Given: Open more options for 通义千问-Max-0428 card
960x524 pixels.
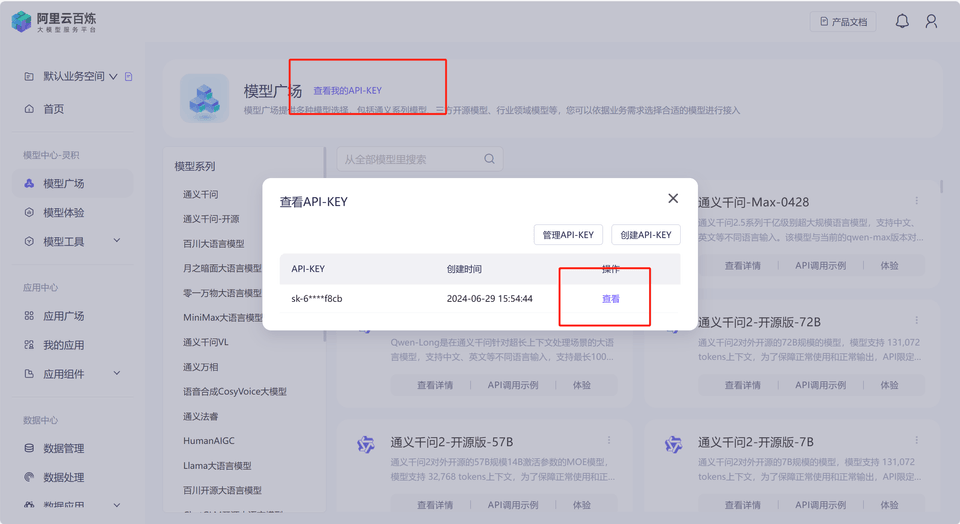Looking at the screenshot, I should click(x=917, y=201).
